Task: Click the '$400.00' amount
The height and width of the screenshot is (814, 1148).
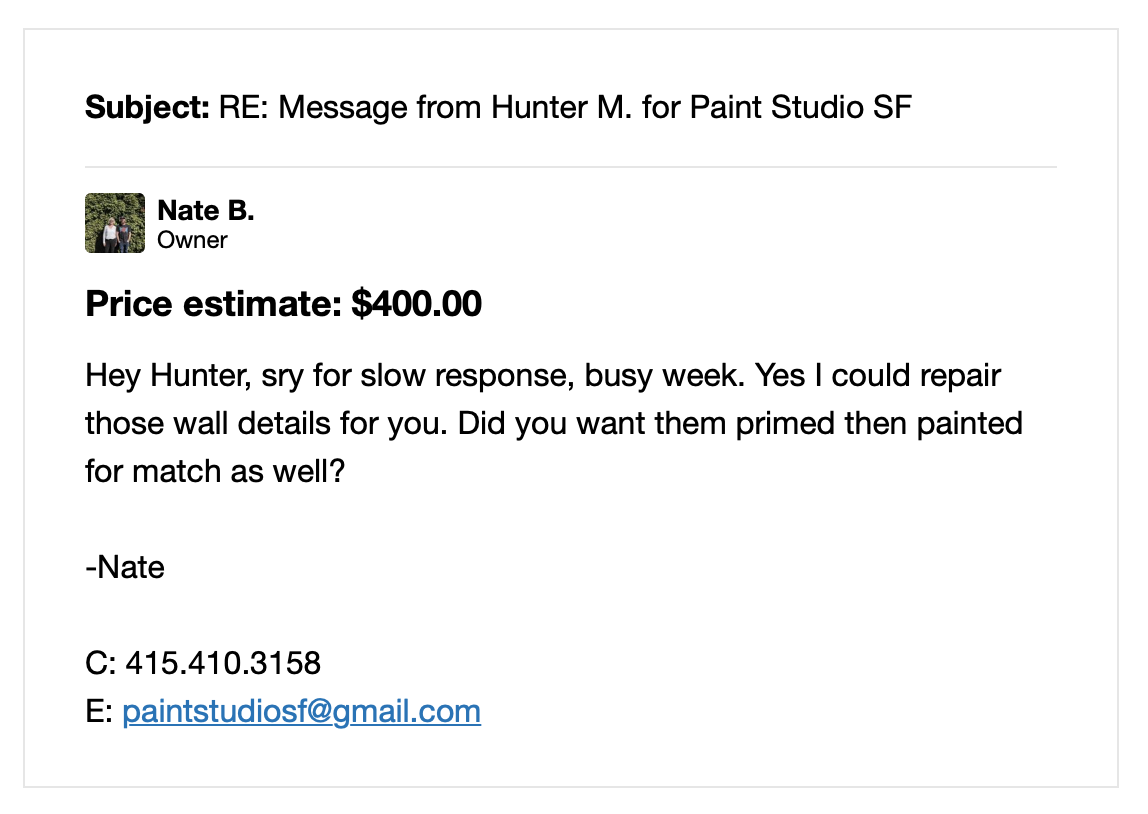Action: click(x=417, y=304)
